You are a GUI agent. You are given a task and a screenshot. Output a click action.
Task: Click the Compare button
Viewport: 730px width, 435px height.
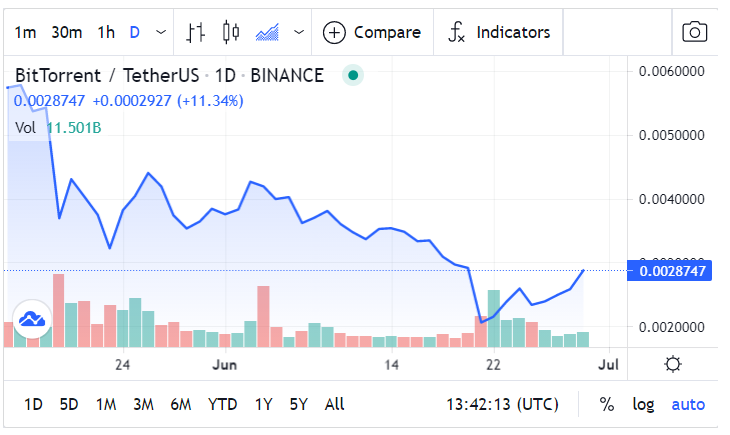(x=372, y=33)
